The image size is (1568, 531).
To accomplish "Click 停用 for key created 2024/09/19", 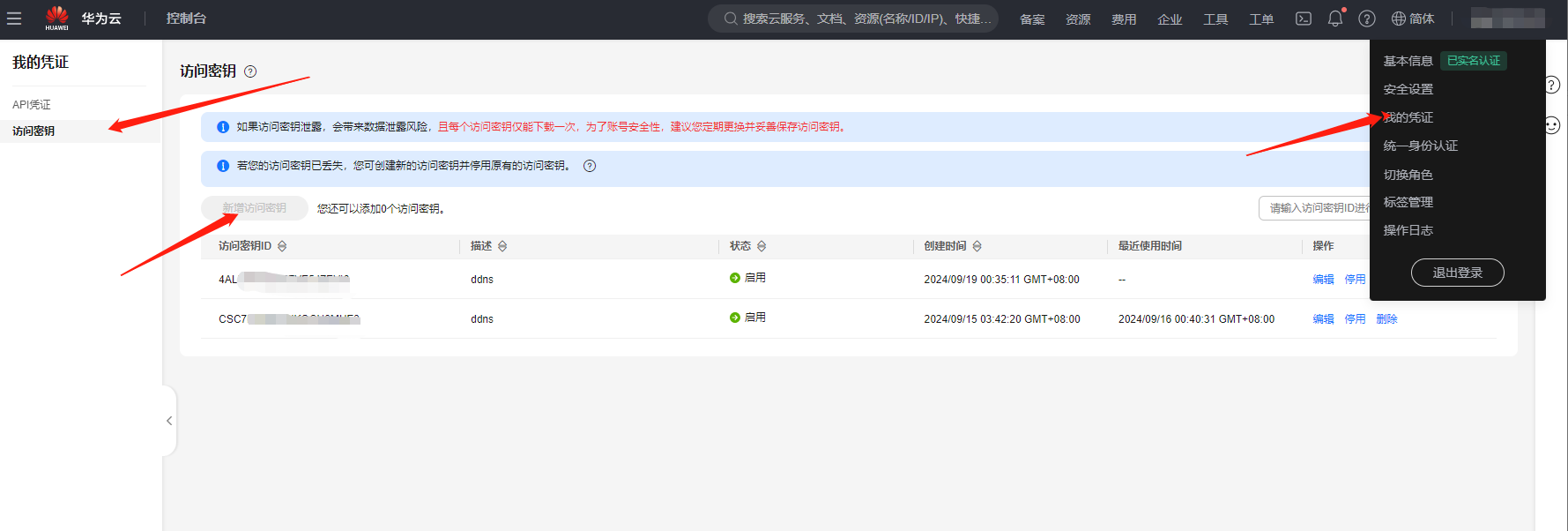I will [x=1355, y=280].
